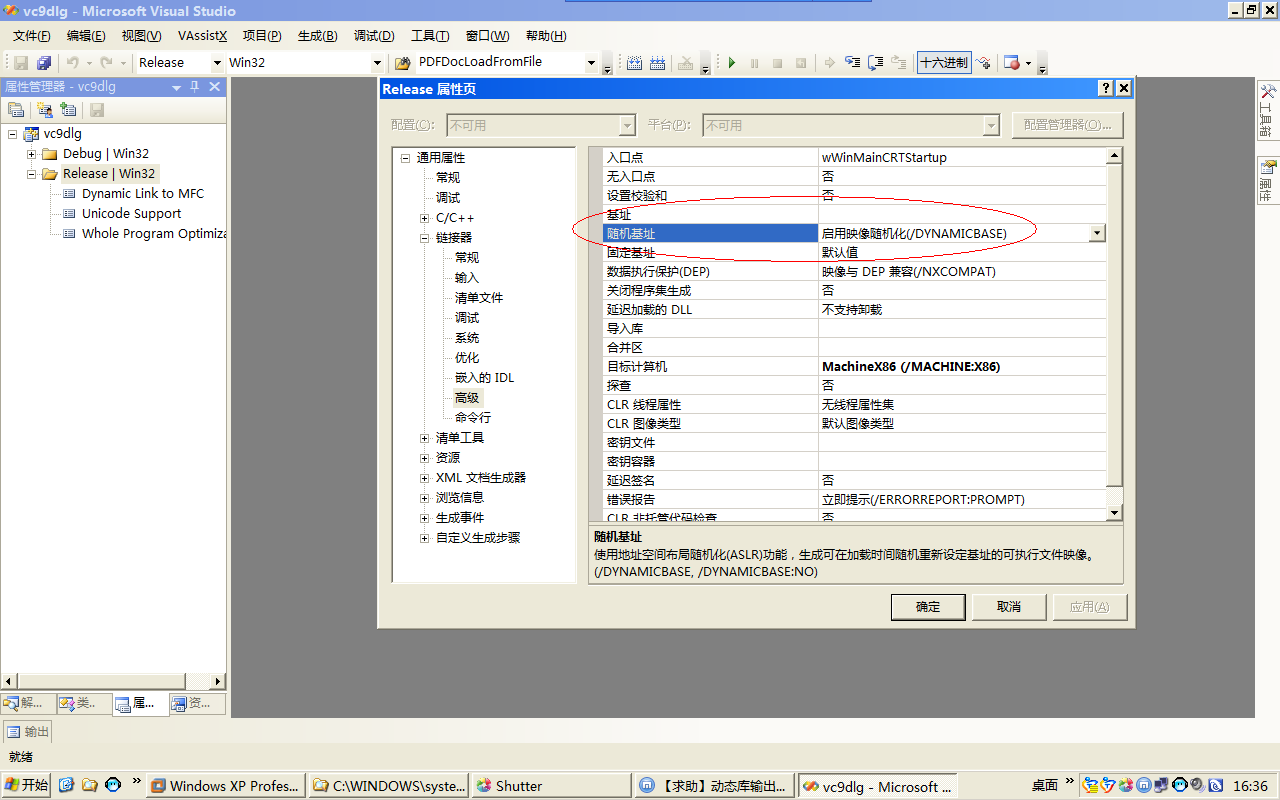Click the Redo toolbar icon
Screen dimensions: 1280x800
point(106,63)
